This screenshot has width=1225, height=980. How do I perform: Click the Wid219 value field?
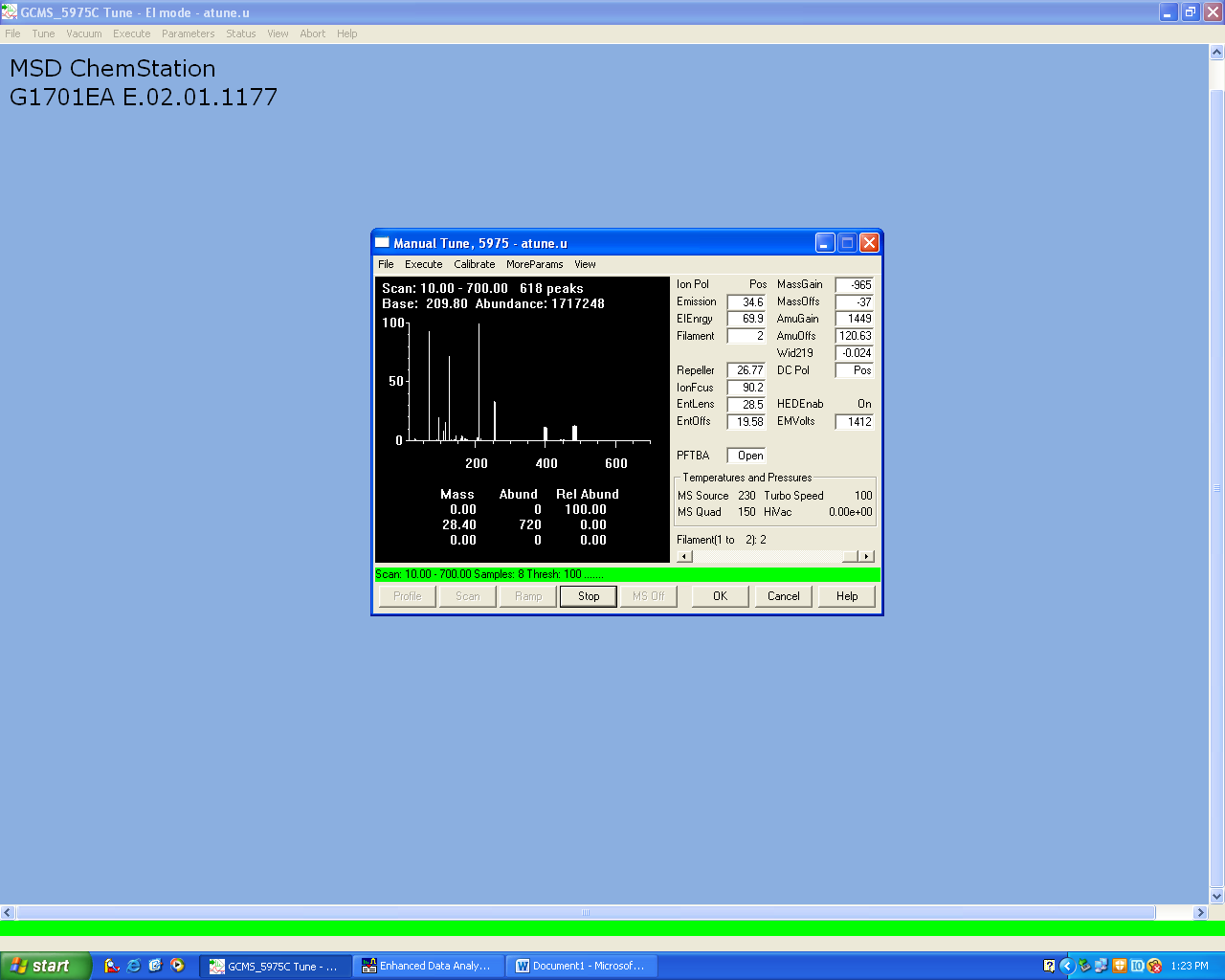point(855,354)
